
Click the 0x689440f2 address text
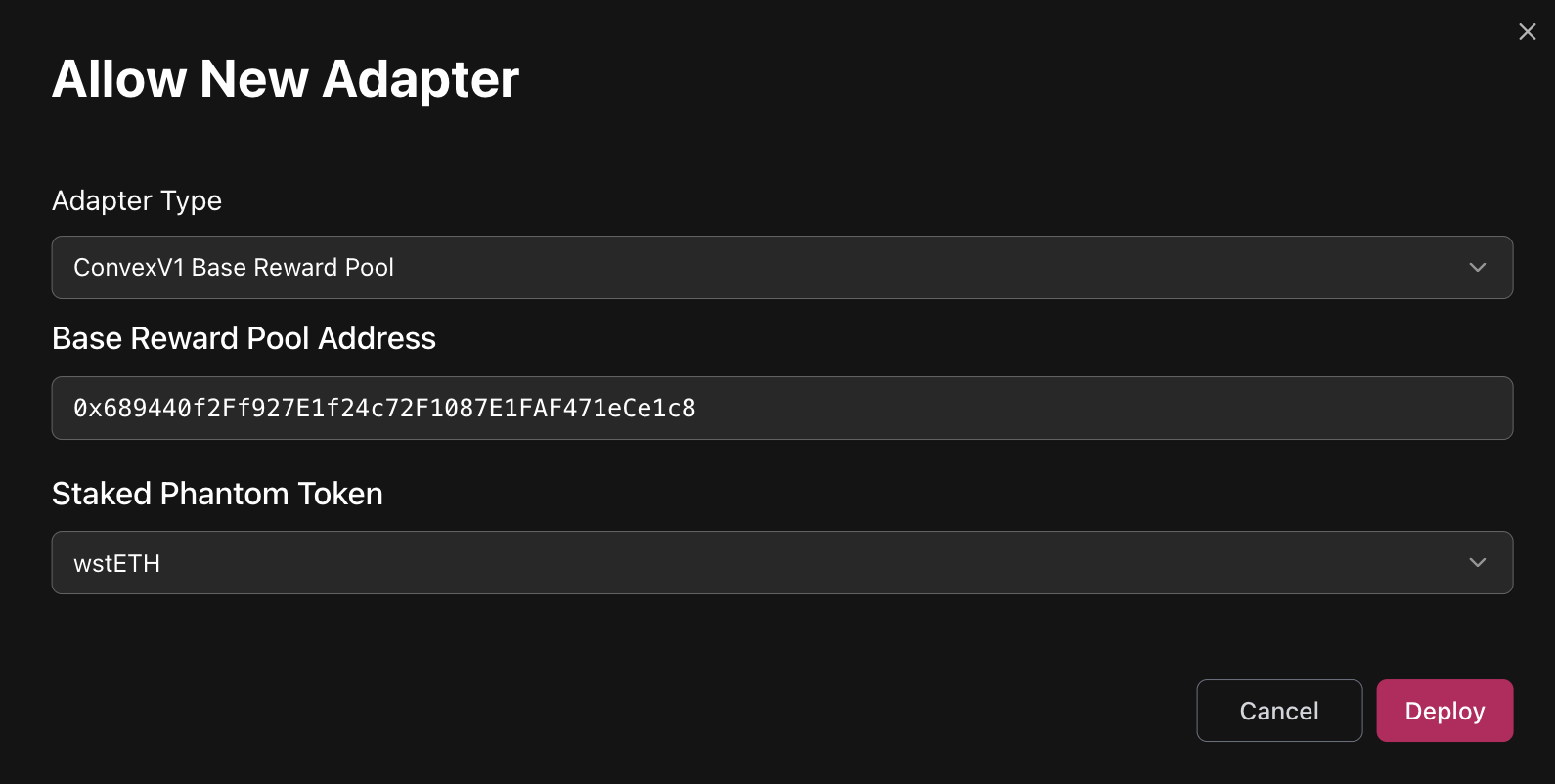pyautogui.click(x=384, y=408)
